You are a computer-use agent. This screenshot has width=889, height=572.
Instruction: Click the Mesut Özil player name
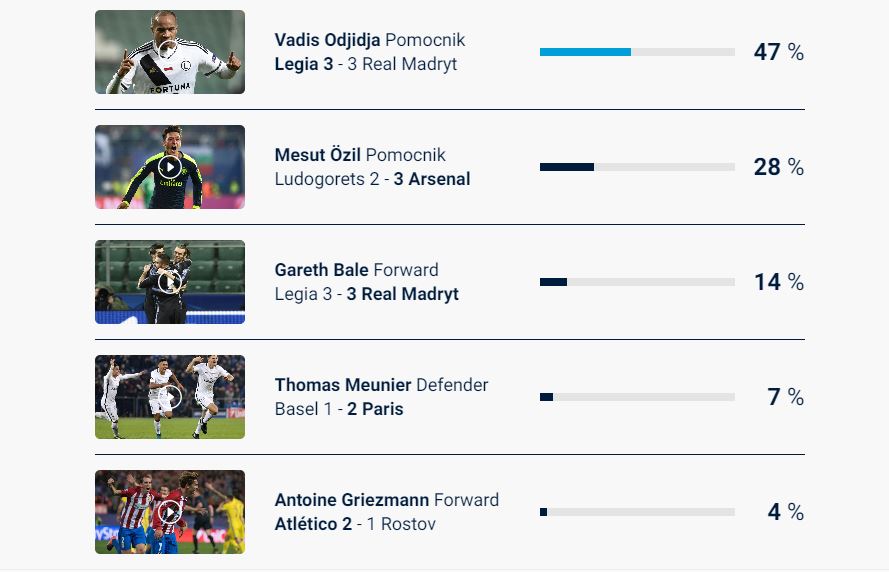(x=317, y=155)
